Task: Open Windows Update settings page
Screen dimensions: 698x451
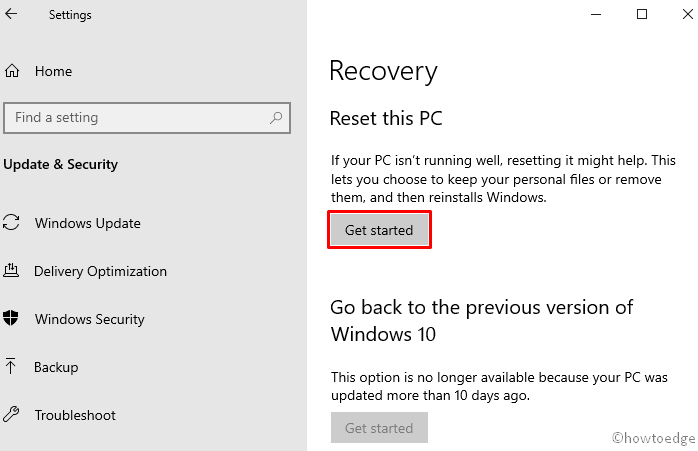Action: [x=87, y=223]
